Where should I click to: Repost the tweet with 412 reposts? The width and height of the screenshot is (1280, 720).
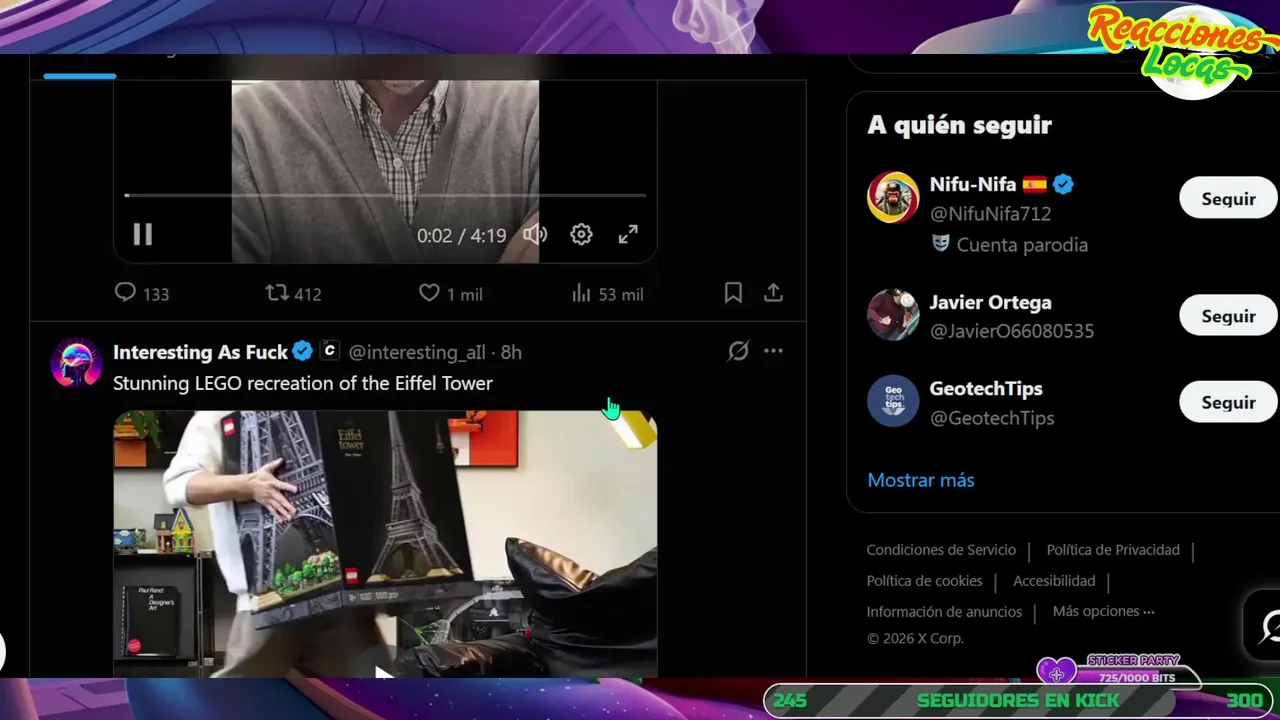click(293, 293)
